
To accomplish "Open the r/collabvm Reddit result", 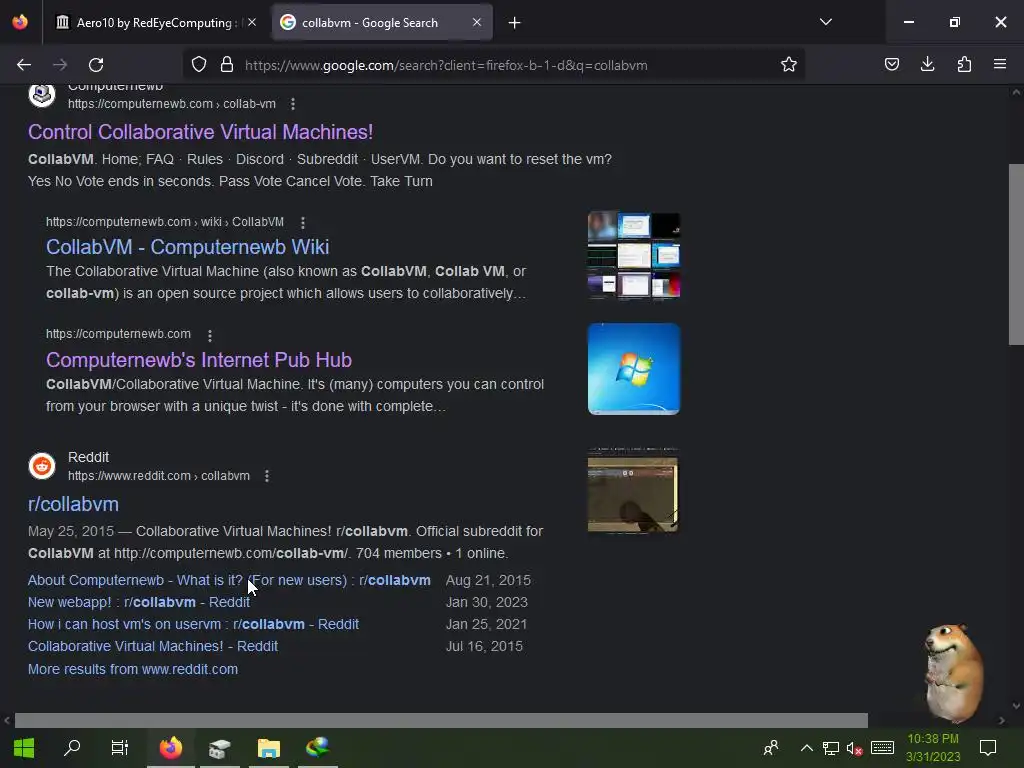I will (73, 504).
